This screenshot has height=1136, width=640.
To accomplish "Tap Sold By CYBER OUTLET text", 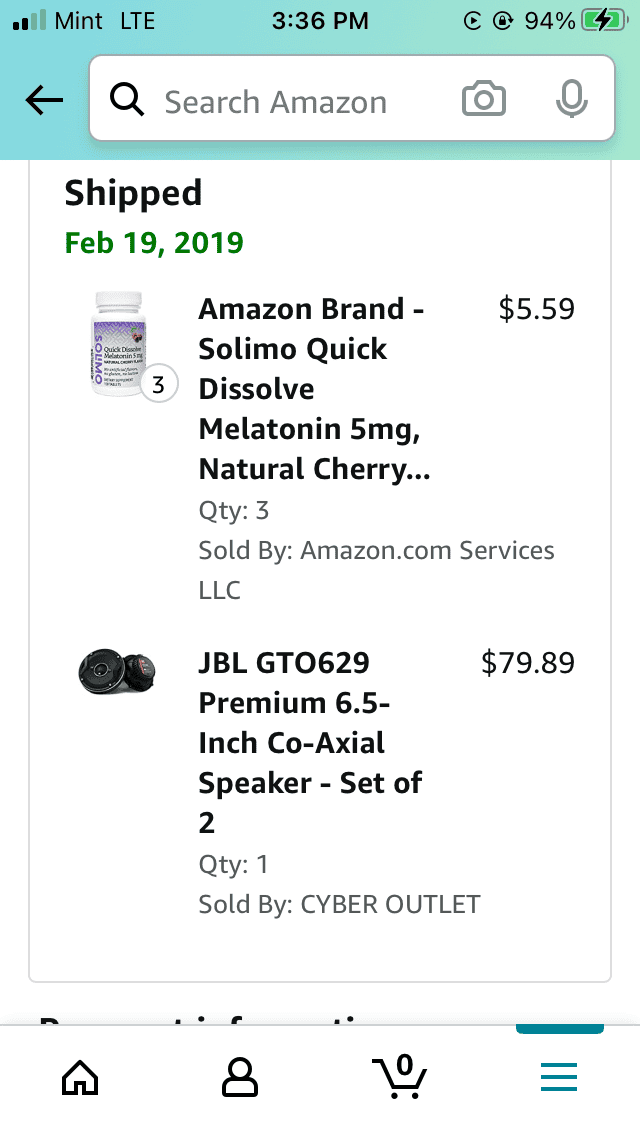I will click(x=339, y=904).
